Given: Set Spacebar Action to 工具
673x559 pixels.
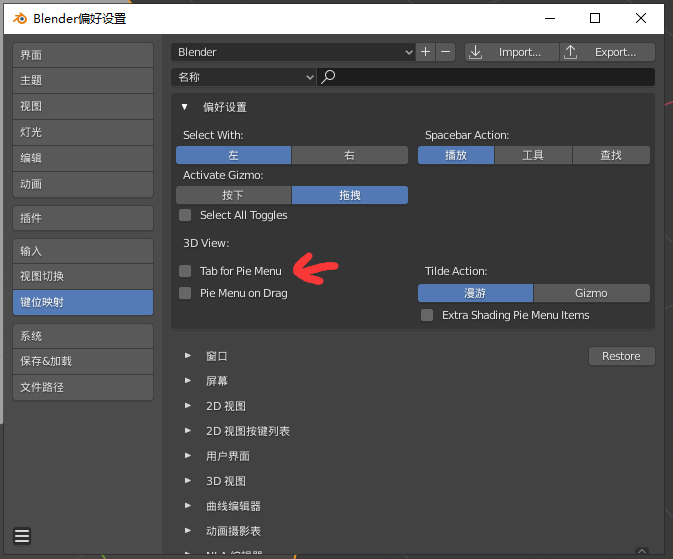Looking at the screenshot, I should click(533, 155).
